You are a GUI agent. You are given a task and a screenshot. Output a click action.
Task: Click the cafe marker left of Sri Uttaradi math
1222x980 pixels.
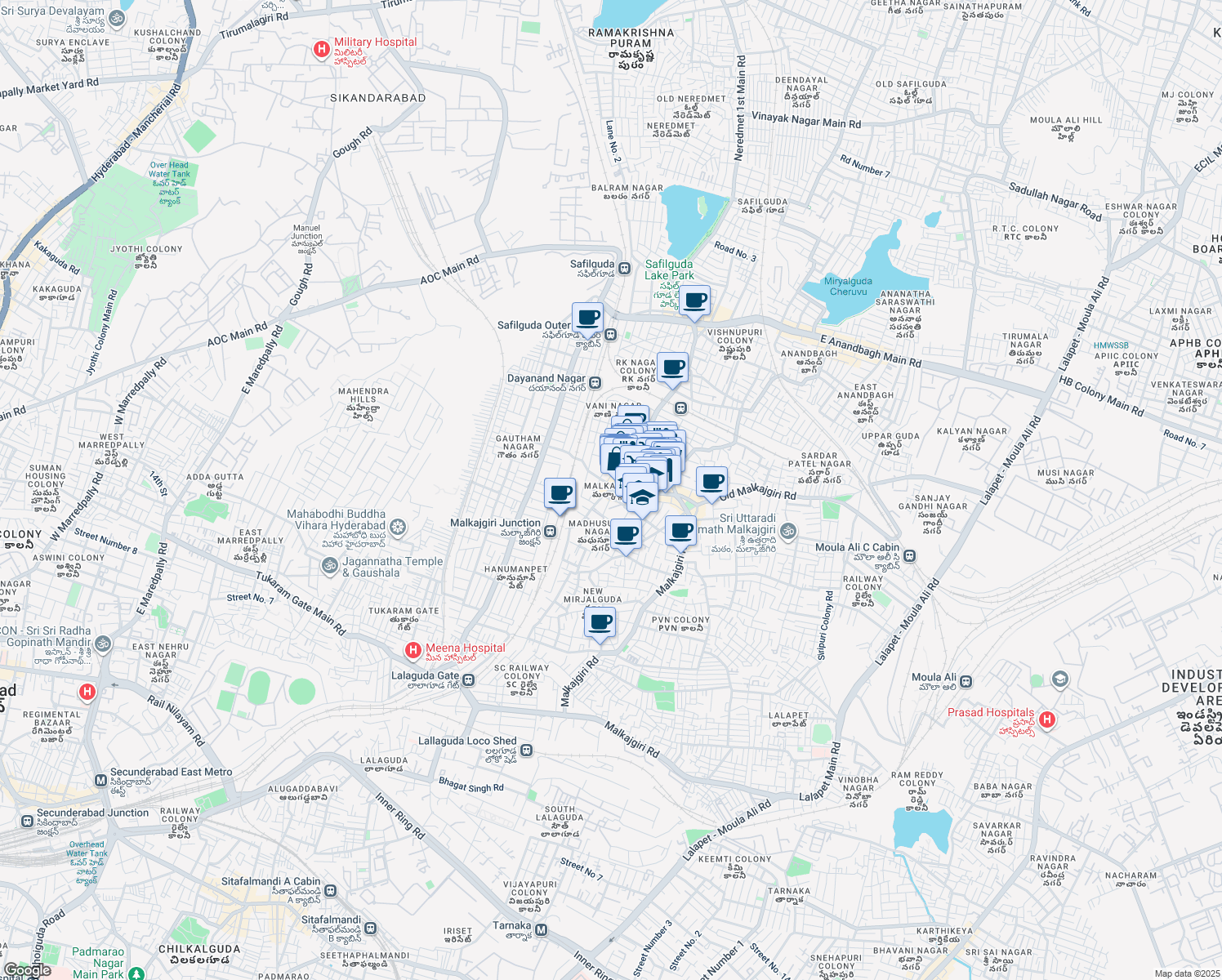point(680,532)
